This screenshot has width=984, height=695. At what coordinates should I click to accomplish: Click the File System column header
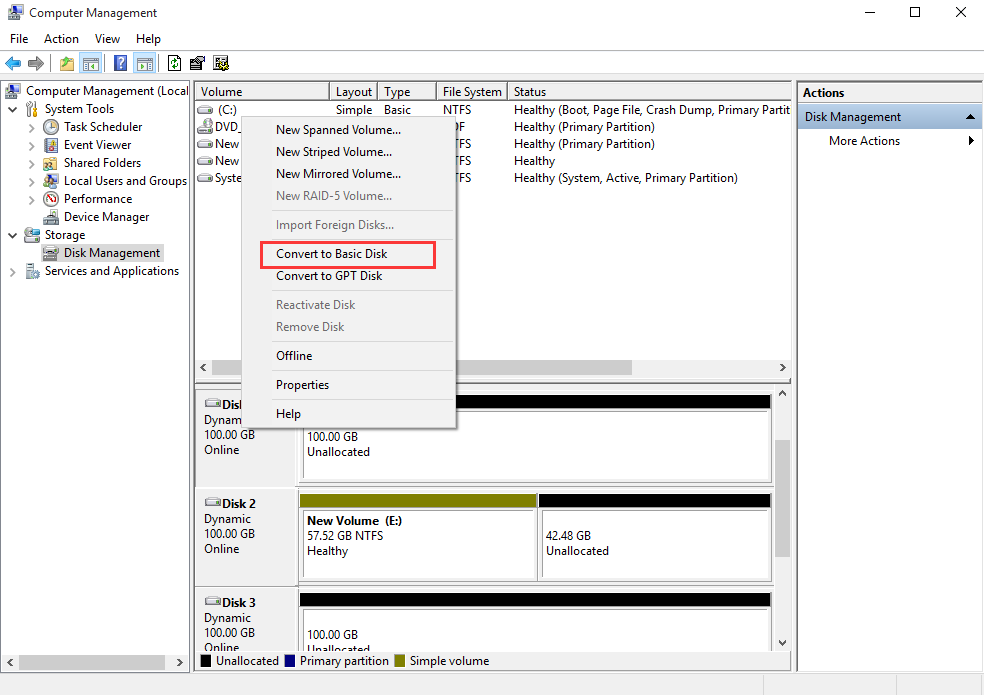tap(472, 92)
